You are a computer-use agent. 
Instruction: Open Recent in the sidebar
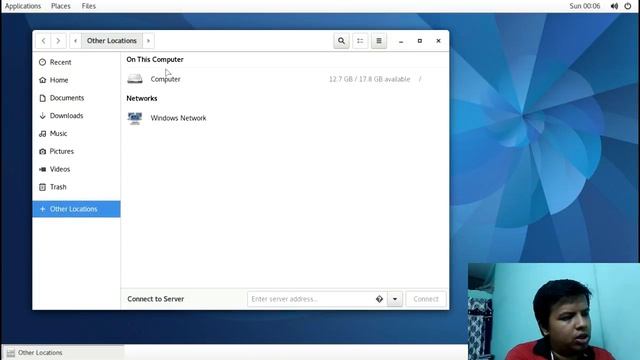(x=76, y=62)
